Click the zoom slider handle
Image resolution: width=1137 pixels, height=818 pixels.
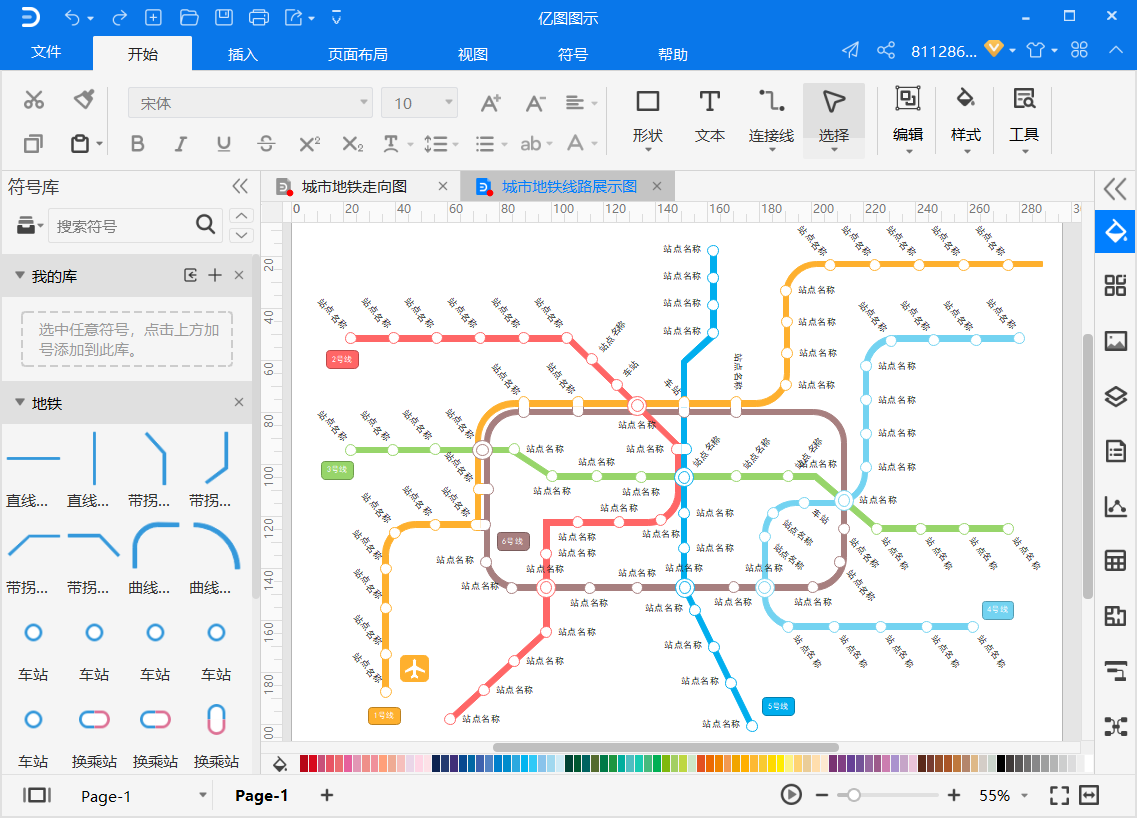[853, 796]
